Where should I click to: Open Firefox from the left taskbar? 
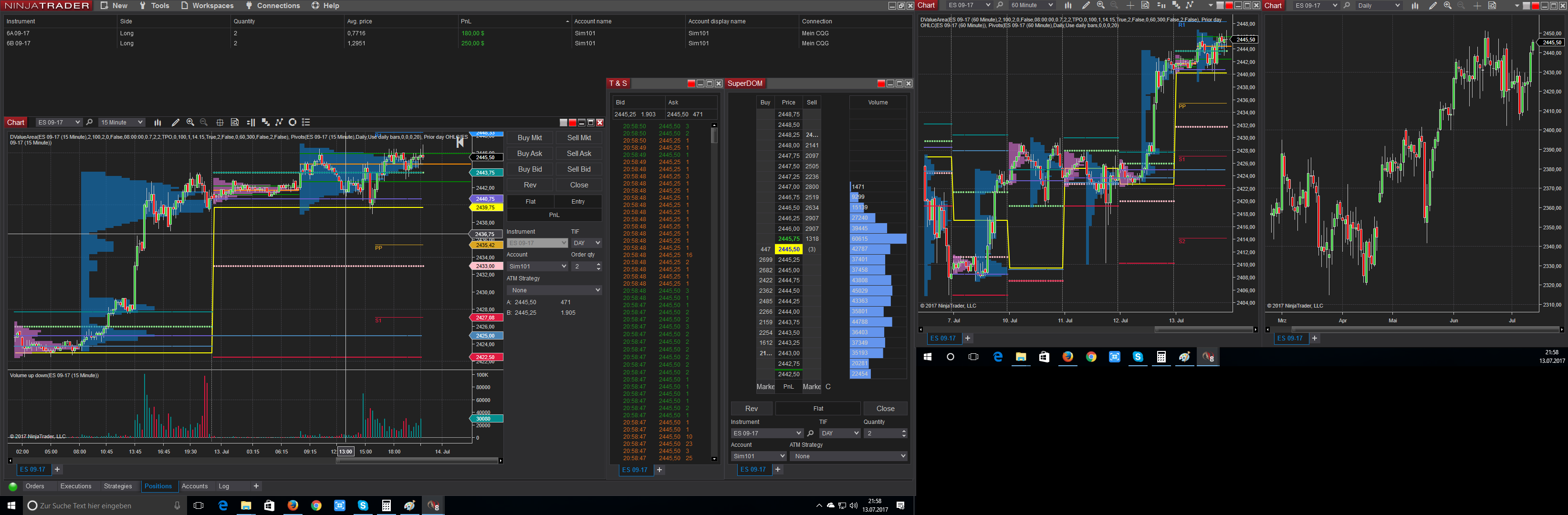tap(293, 505)
